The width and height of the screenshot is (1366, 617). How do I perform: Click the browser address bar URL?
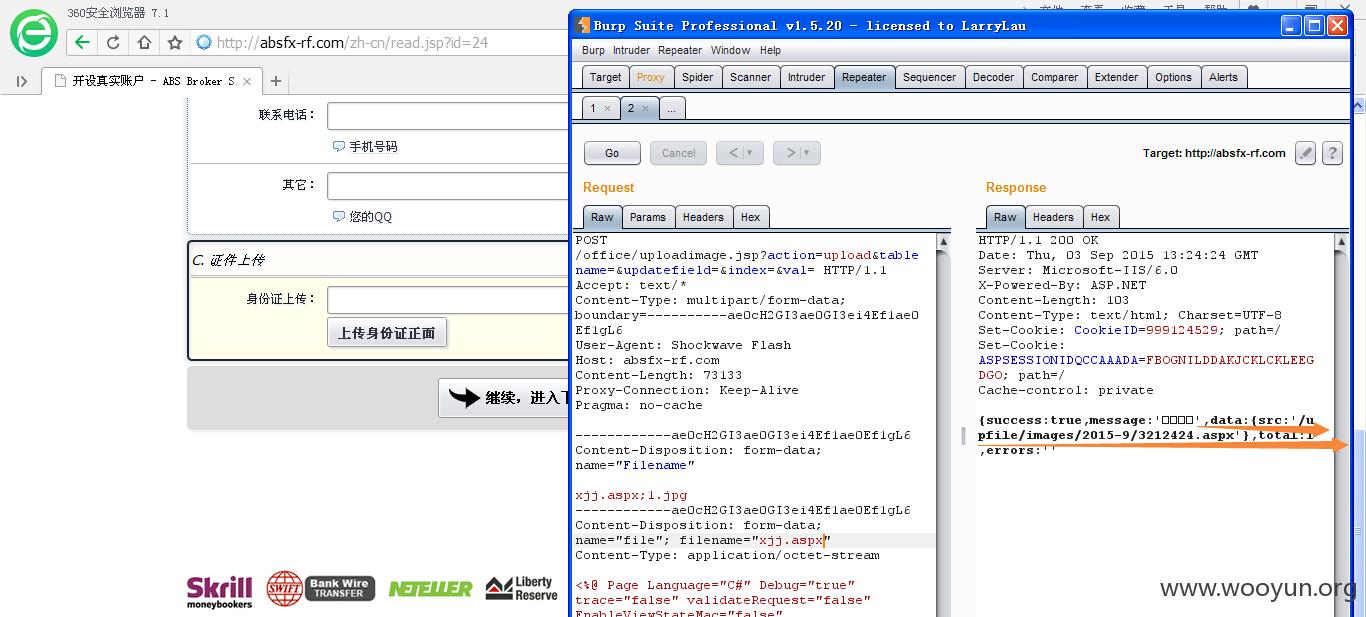(352, 42)
